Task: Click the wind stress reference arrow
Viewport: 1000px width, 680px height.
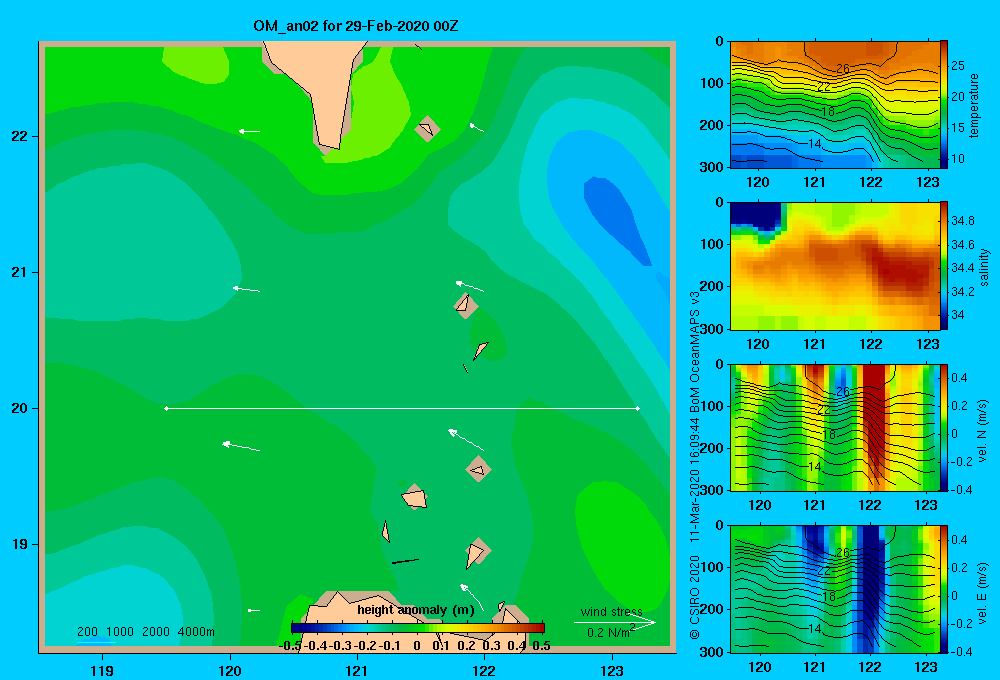Action: click(615, 622)
